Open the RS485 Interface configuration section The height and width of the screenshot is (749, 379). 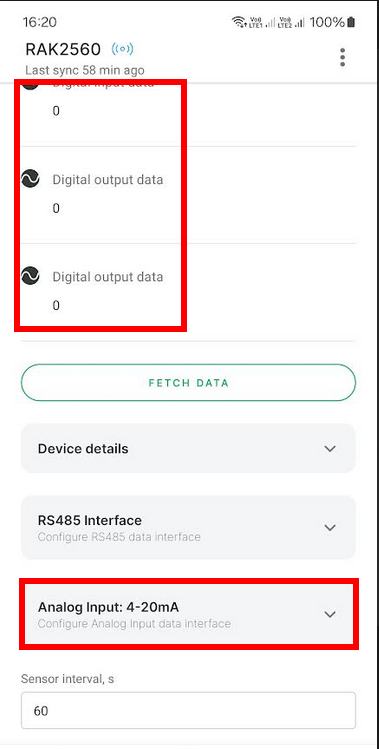(188, 527)
